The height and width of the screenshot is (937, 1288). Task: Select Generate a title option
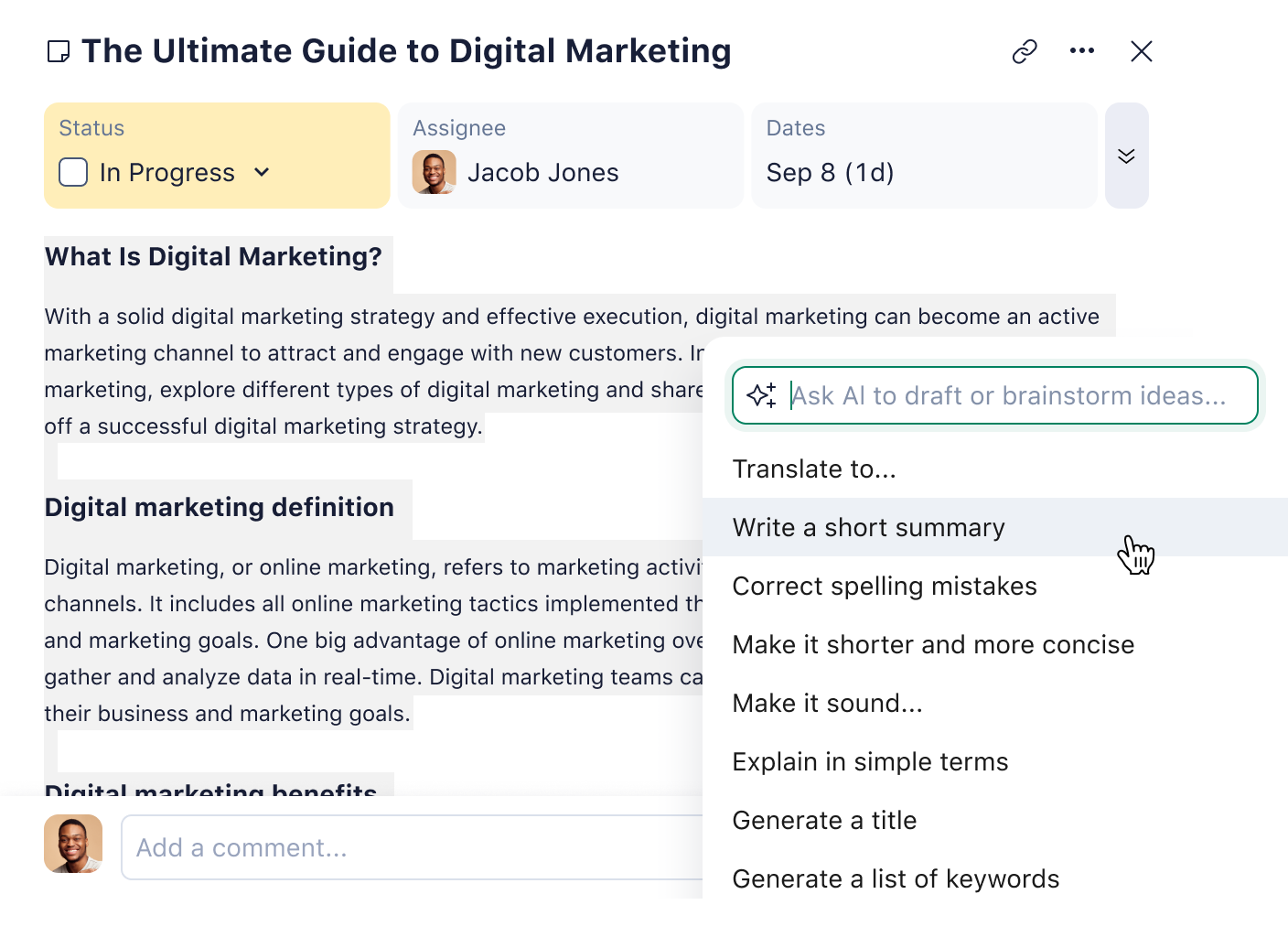point(824,821)
